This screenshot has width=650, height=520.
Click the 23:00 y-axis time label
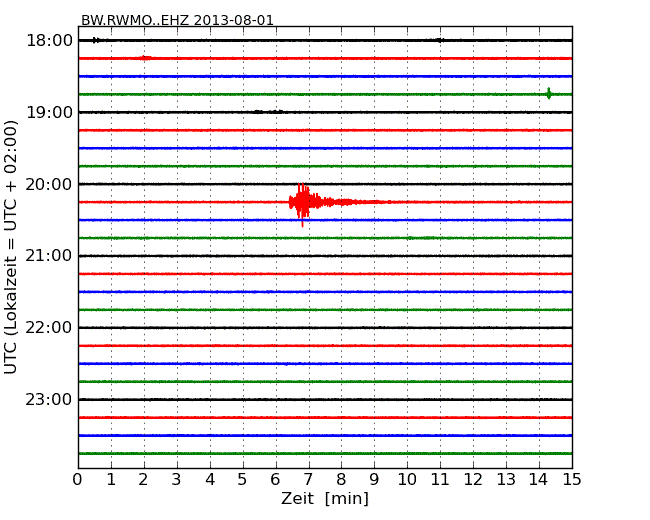coord(49,399)
